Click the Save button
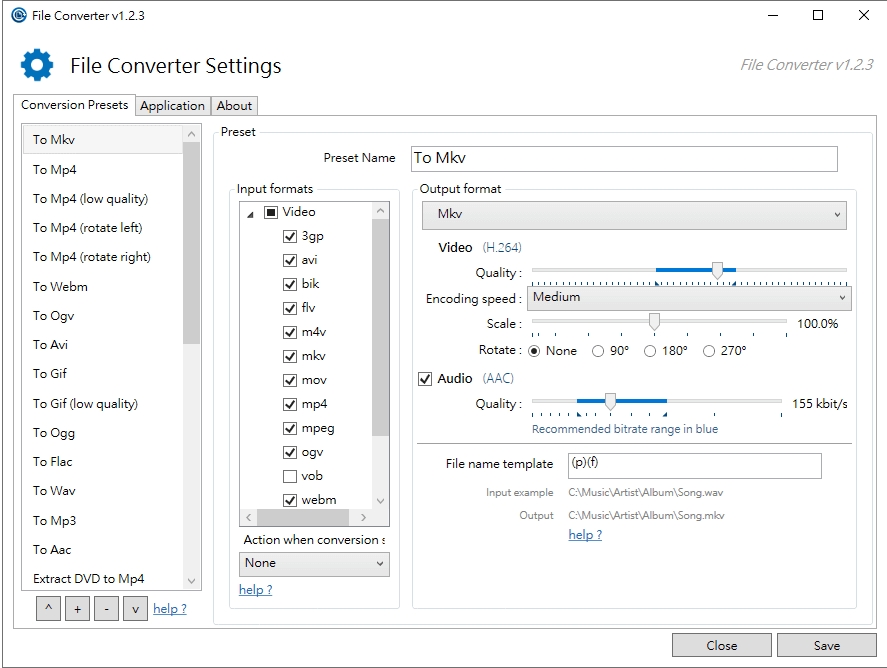This screenshot has height=668, width=887. [x=826, y=645]
